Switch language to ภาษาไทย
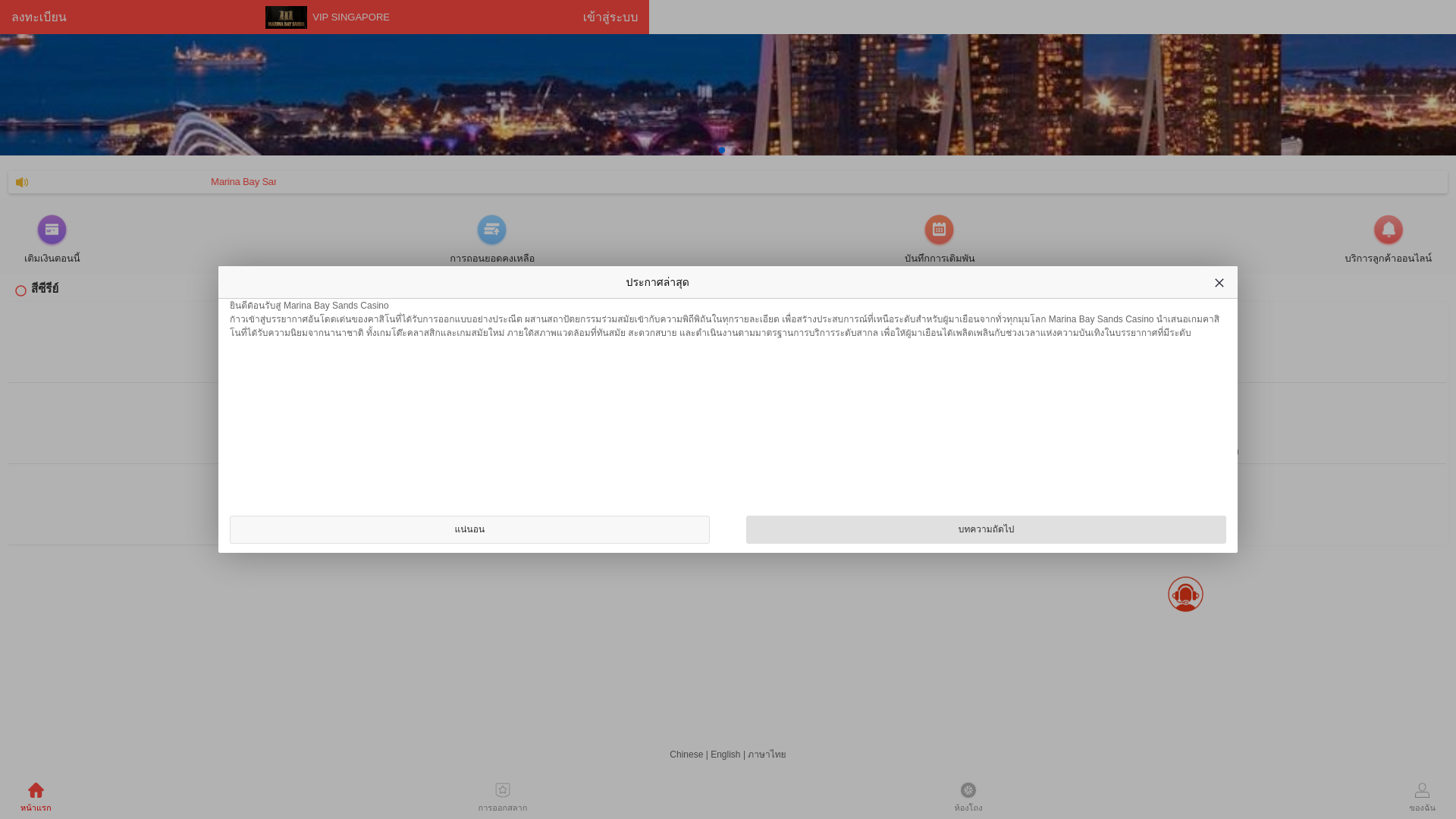This screenshot has height=819, width=1456. point(767,755)
